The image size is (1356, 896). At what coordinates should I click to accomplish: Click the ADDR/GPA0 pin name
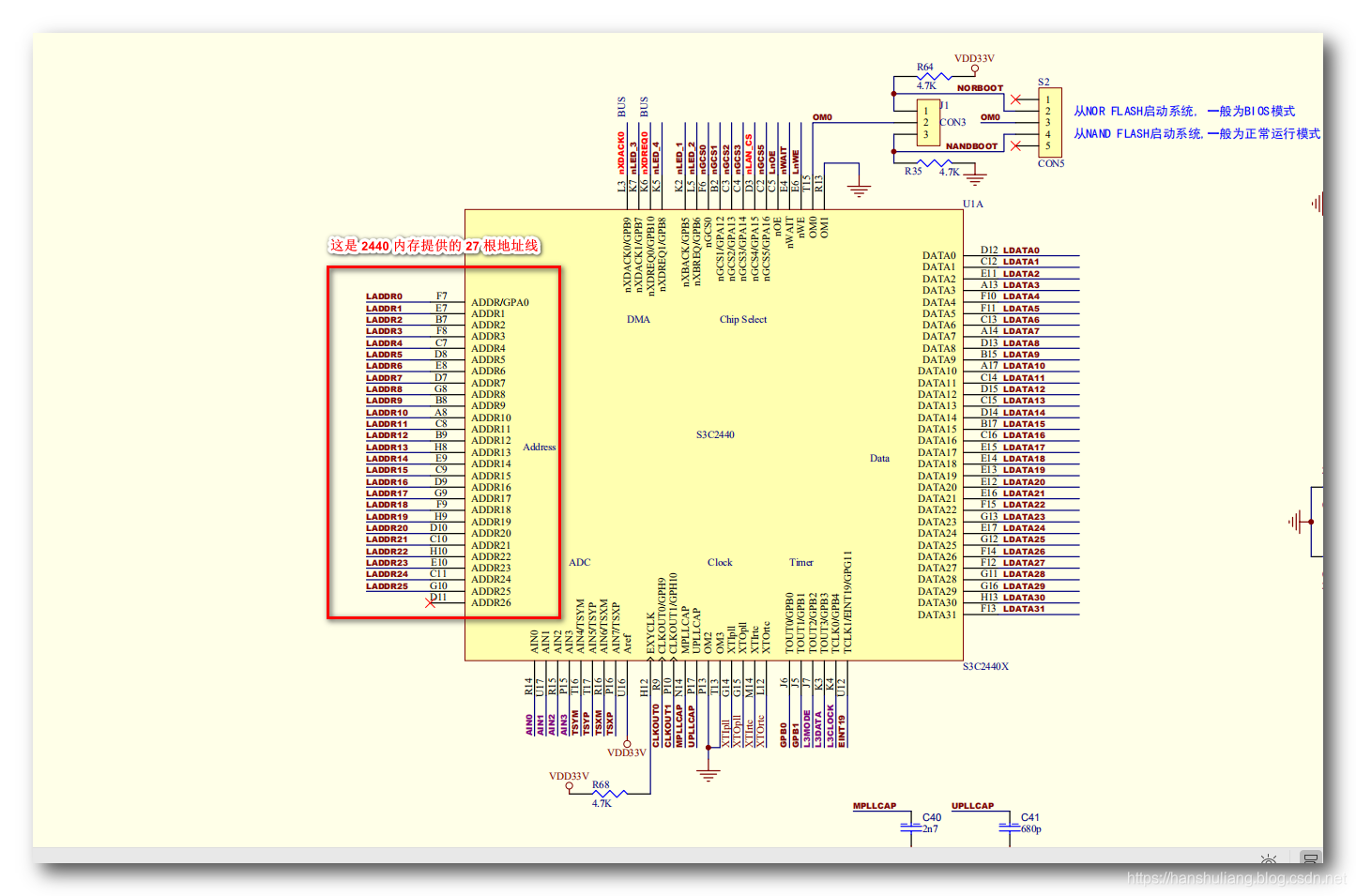tap(500, 302)
